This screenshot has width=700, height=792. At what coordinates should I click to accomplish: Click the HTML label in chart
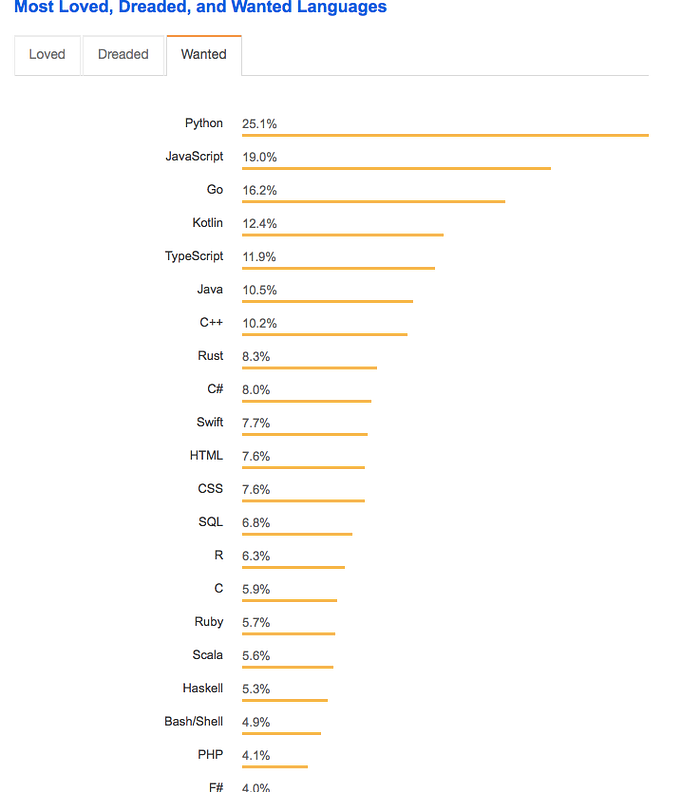tap(206, 455)
